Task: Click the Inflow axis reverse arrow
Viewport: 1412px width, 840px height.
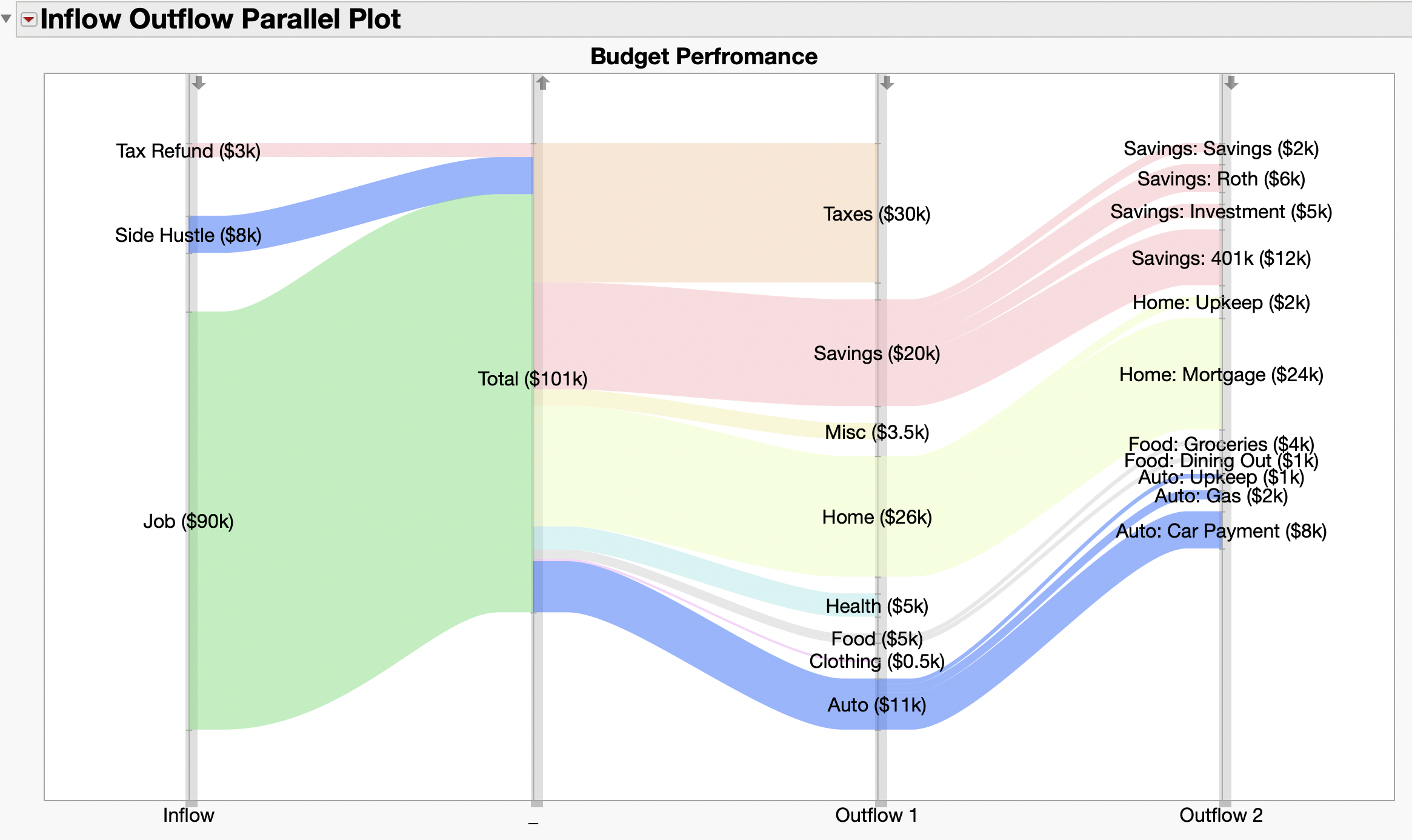Action: (x=199, y=83)
